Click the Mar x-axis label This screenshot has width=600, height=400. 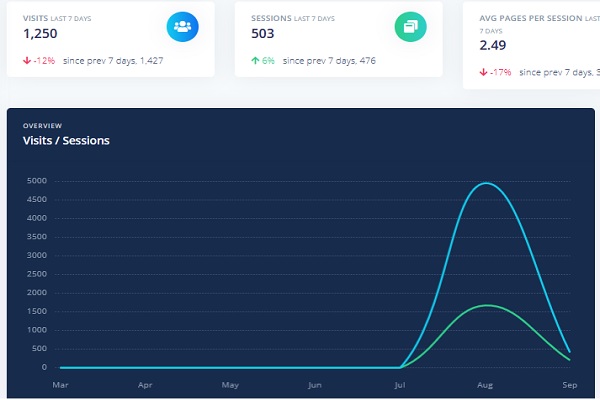pos(60,385)
